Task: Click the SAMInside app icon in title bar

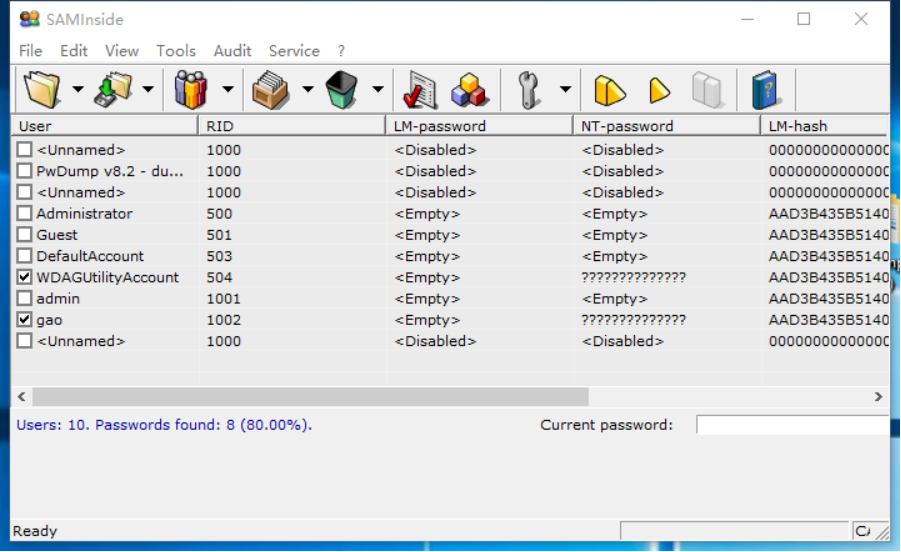Action: point(29,19)
